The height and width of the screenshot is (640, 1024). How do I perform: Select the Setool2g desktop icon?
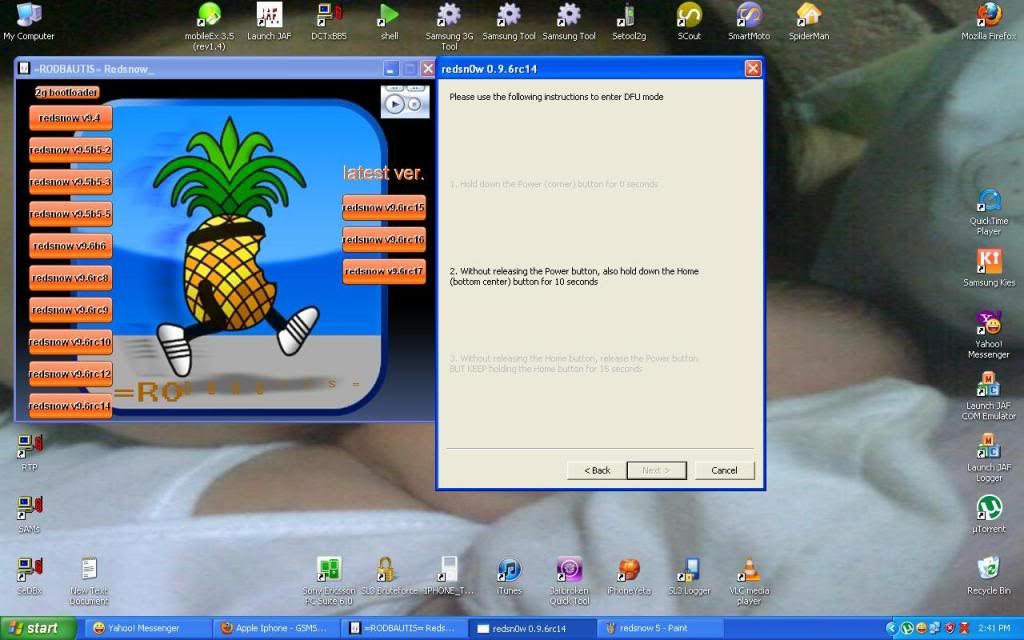pos(629,22)
